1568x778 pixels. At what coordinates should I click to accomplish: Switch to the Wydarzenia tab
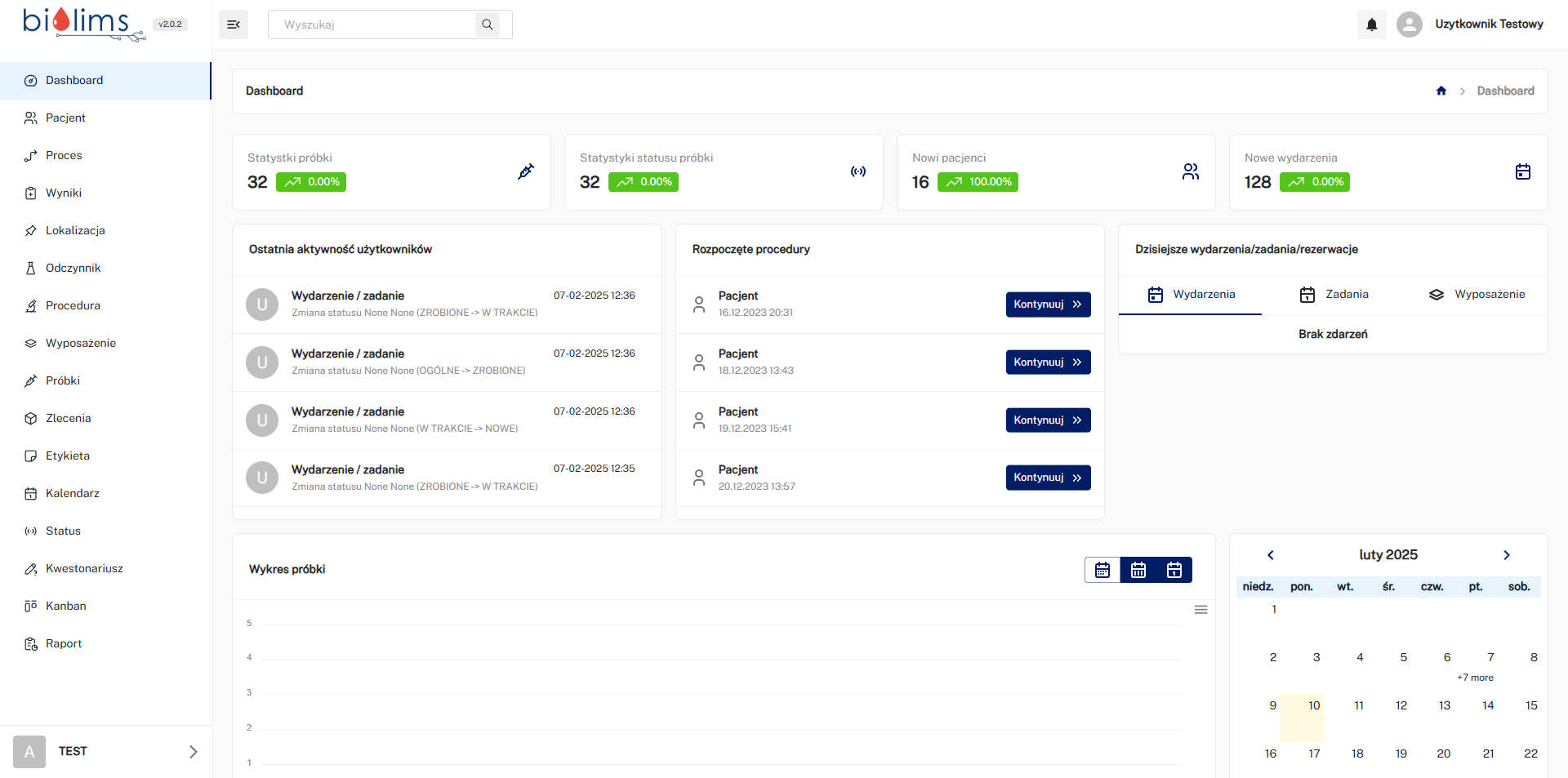[1190, 295]
